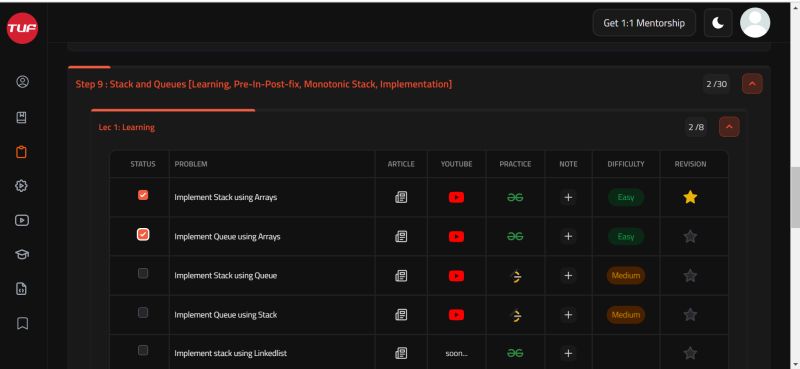Open the LeetCode practice for Implement Queue using Stack
The height and width of the screenshot is (369, 800).
(516, 315)
